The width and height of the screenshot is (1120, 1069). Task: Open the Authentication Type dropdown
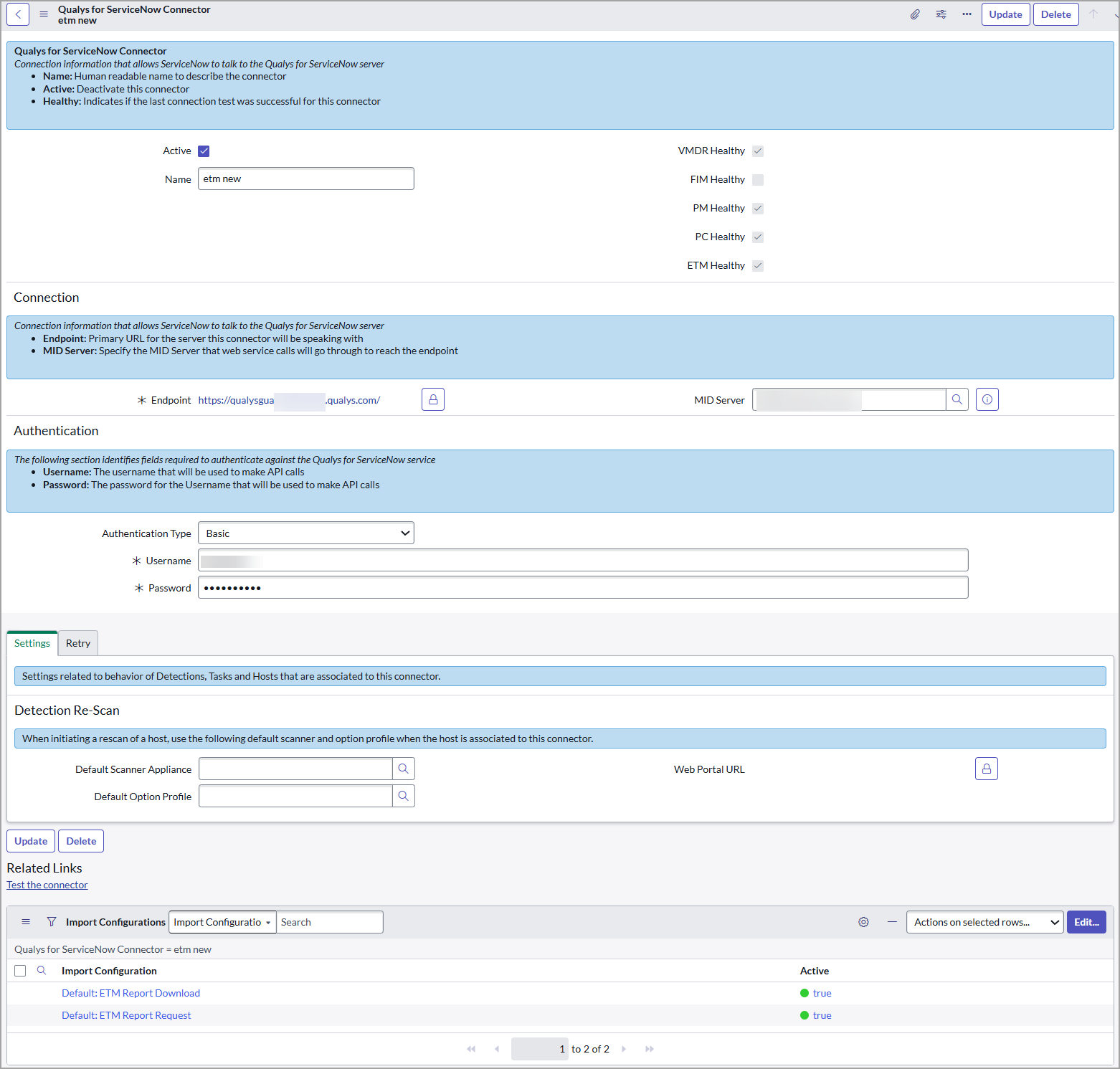[x=306, y=533]
